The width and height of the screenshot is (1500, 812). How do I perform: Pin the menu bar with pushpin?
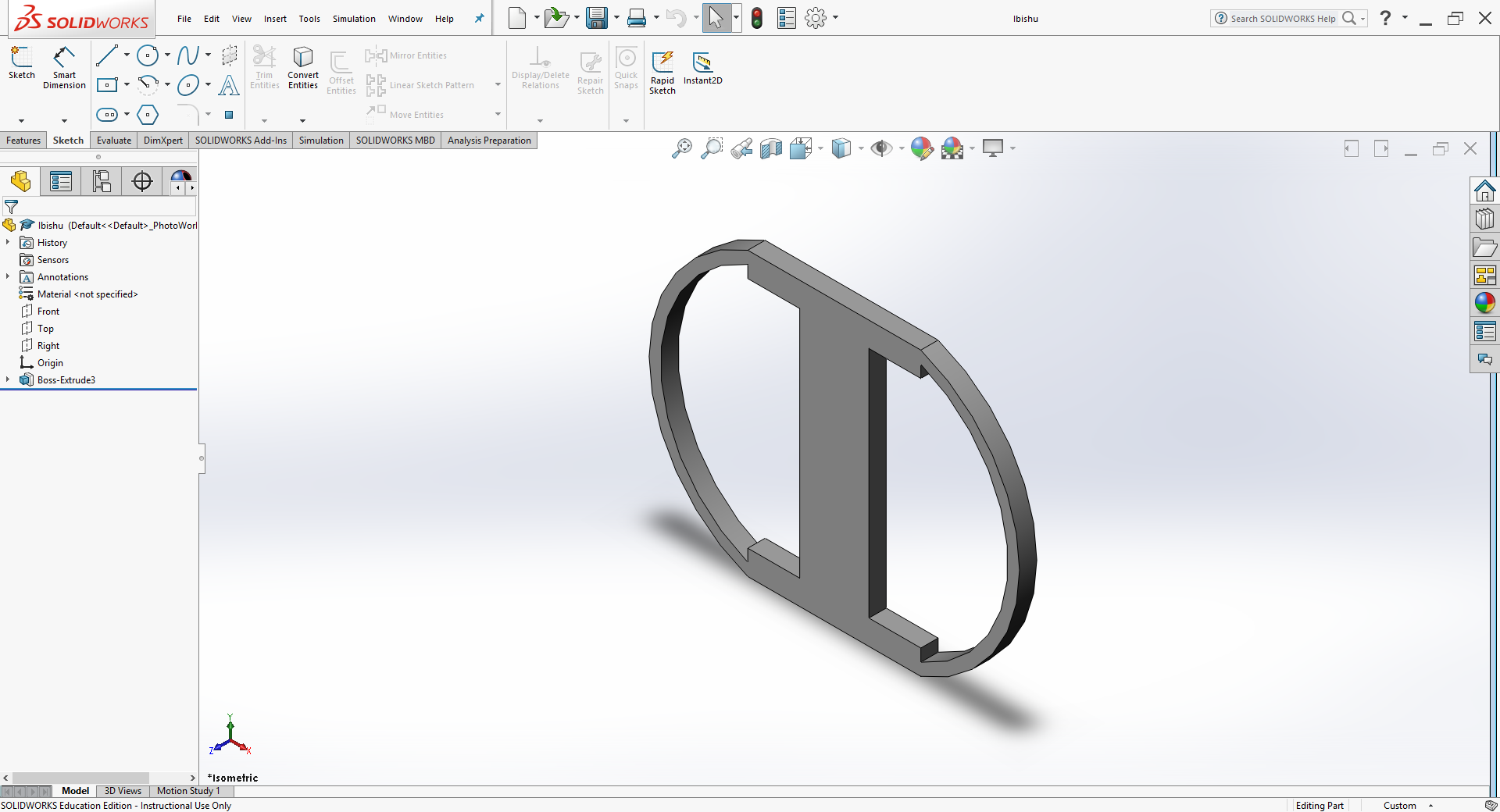point(479,19)
